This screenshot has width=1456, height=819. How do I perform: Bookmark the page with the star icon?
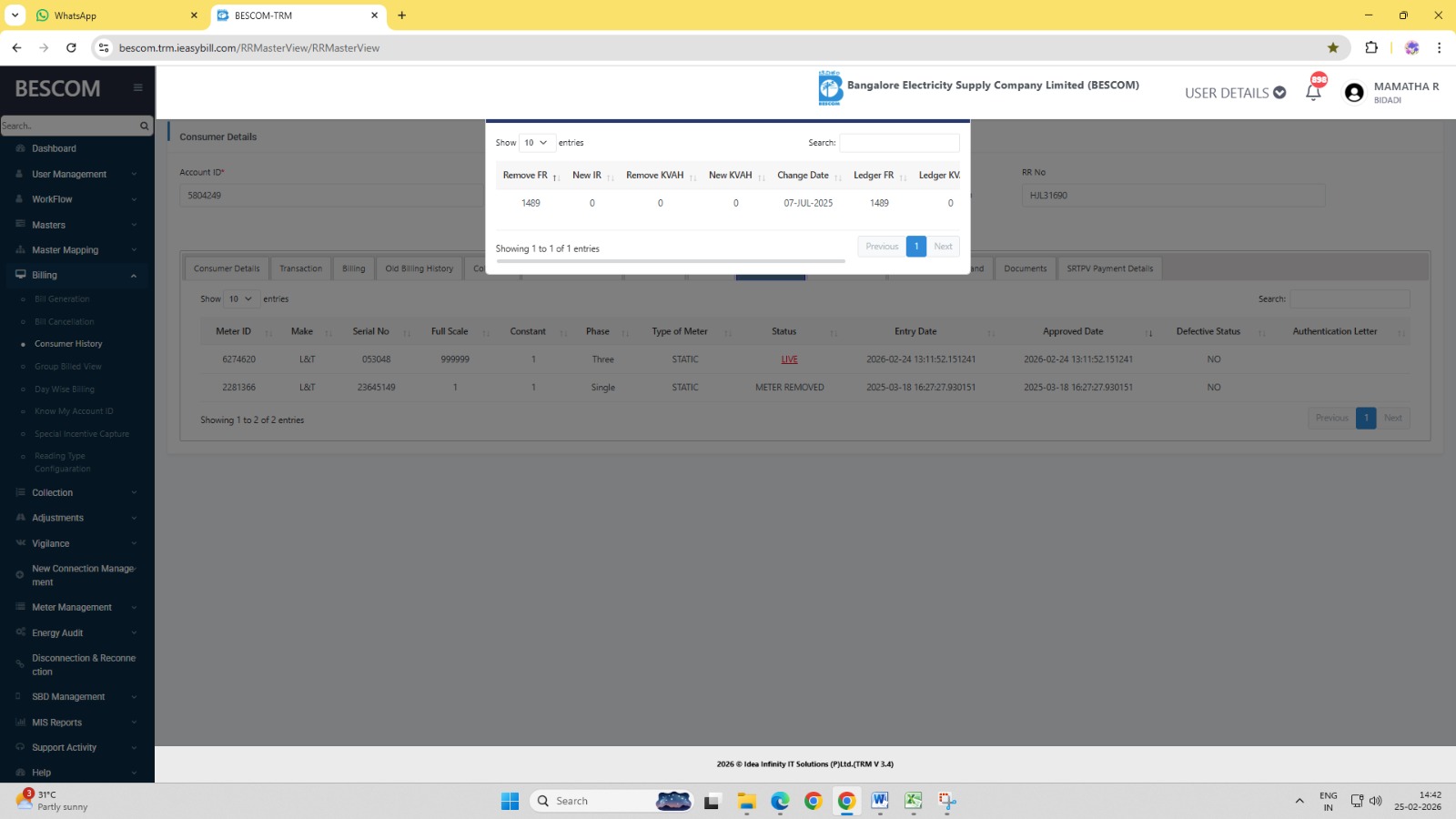[x=1333, y=48]
